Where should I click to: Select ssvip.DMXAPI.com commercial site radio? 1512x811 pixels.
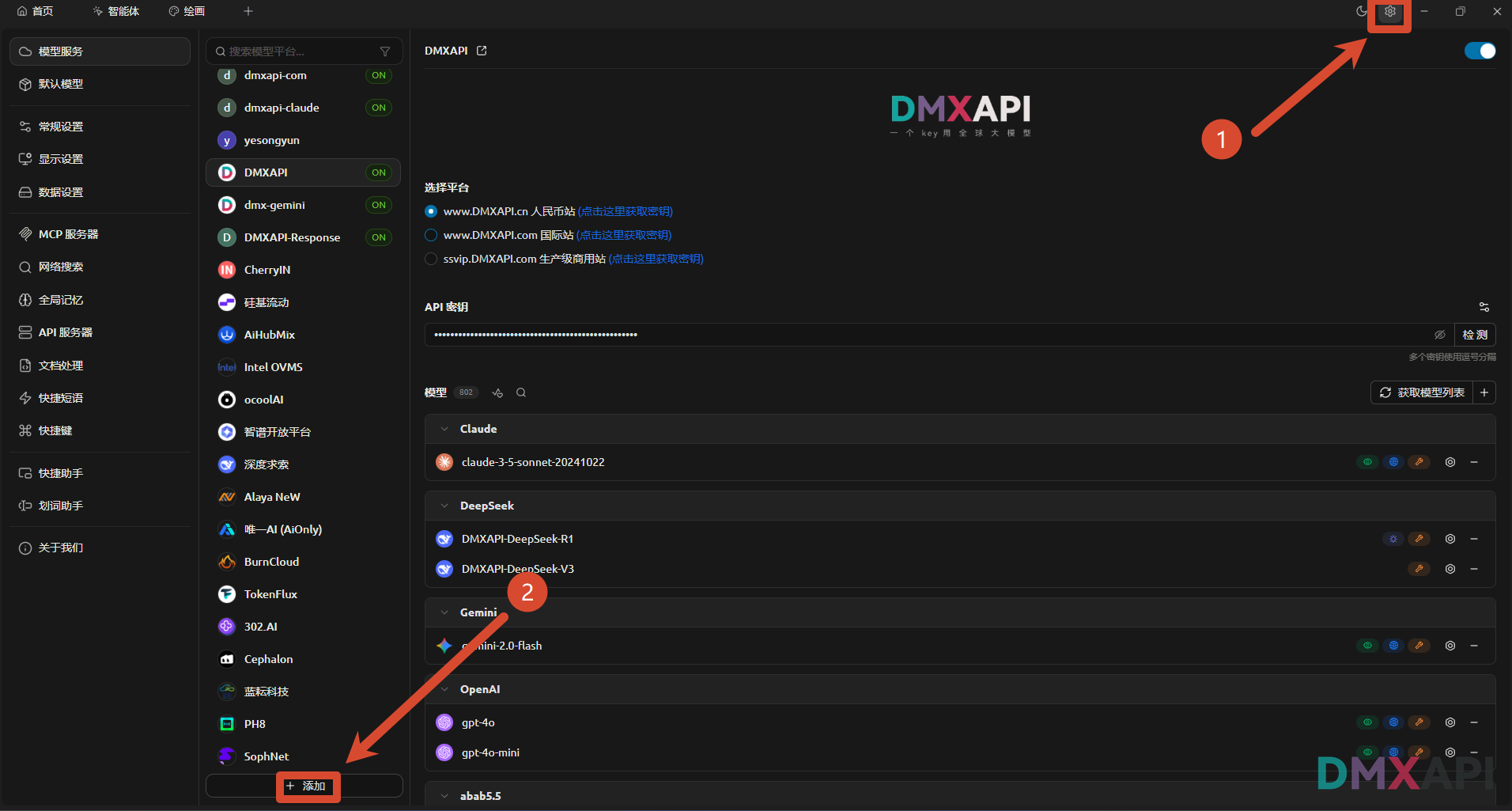[431, 259]
